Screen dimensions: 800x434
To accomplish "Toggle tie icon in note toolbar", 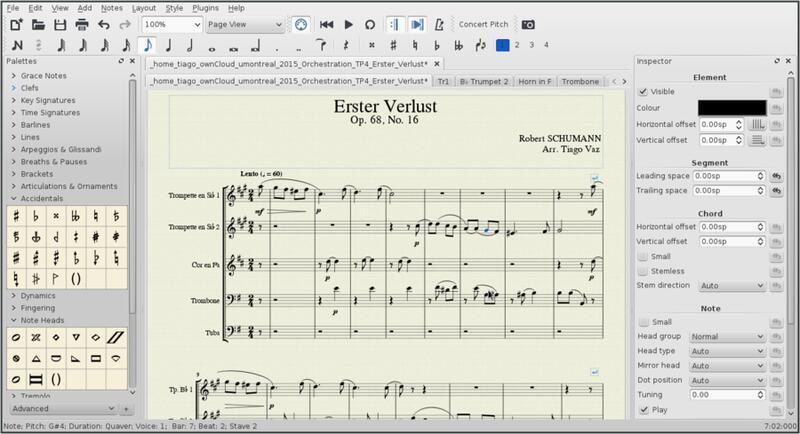I will coord(321,45).
